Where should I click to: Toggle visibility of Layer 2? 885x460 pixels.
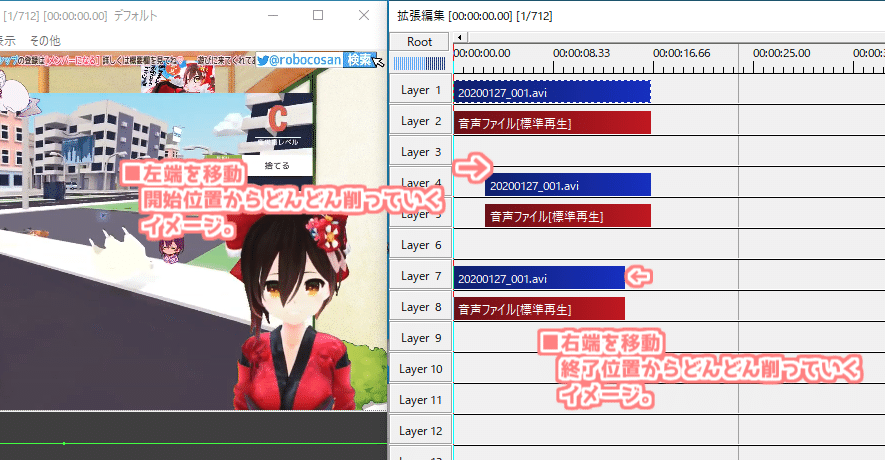coord(420,121)
